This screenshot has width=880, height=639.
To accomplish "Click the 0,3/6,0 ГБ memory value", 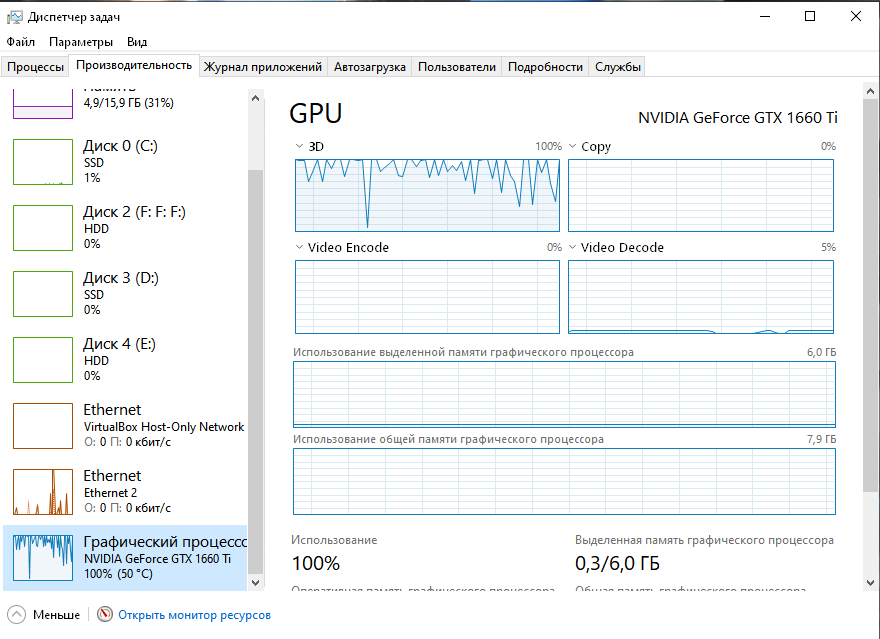I will (617, 563).
